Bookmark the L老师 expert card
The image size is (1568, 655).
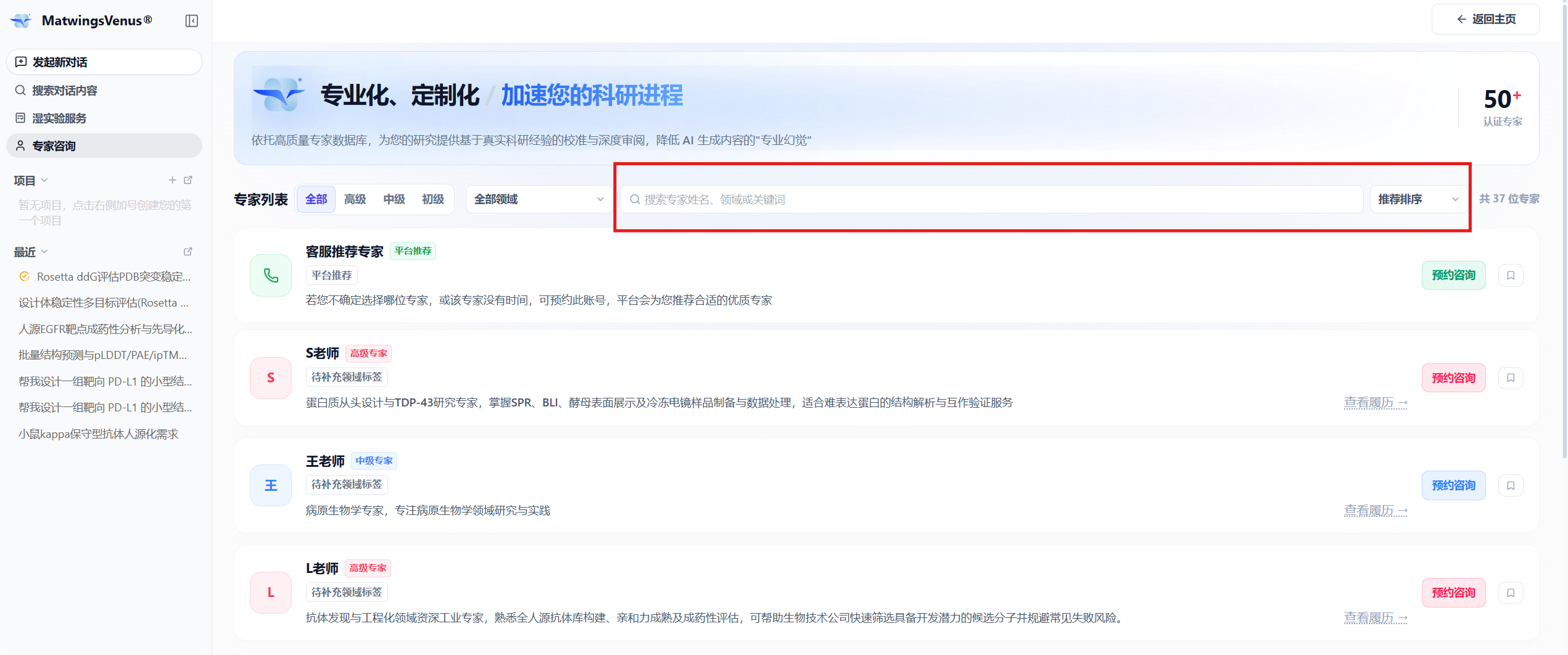click(x=1511, y=593)
